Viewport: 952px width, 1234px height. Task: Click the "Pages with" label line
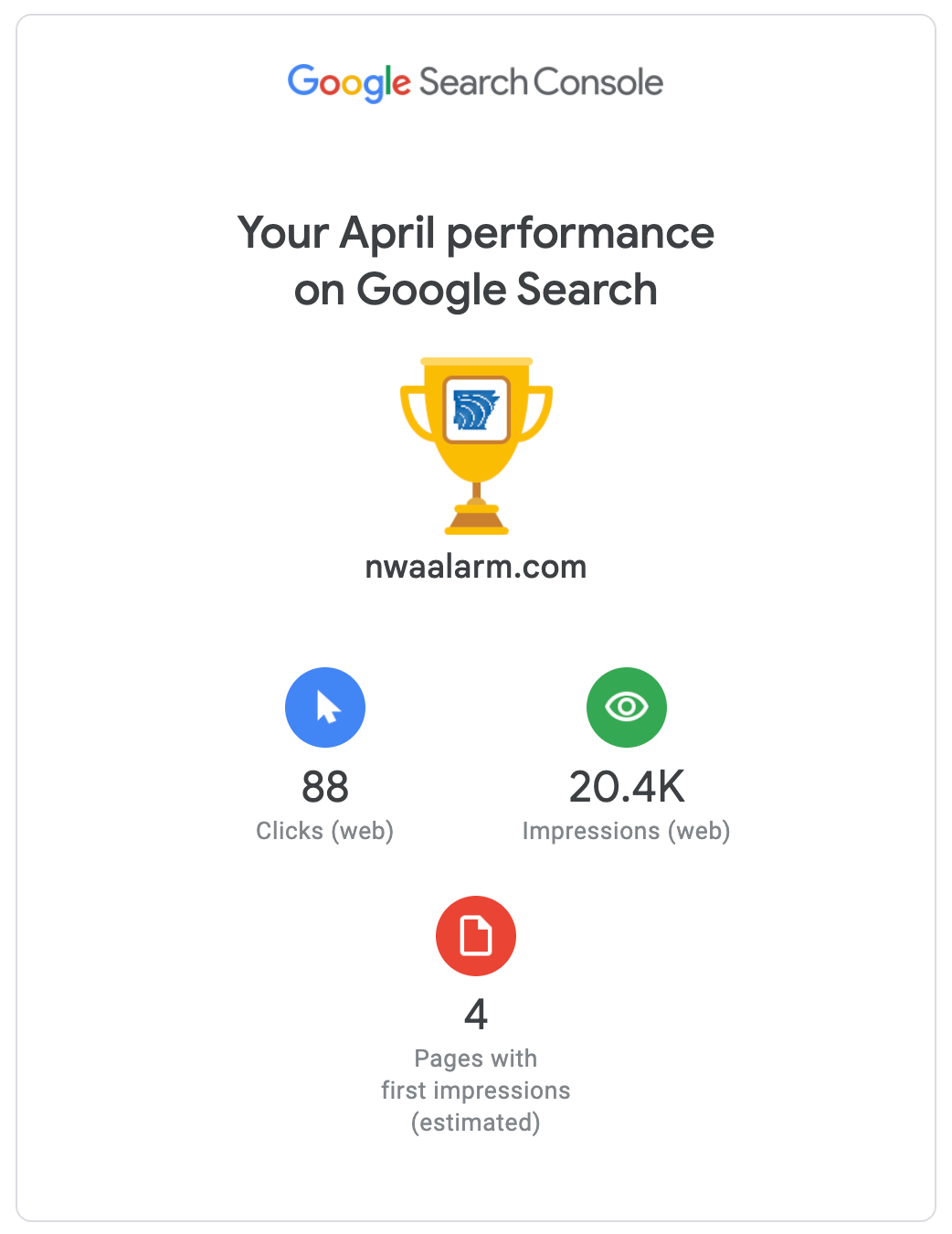point(476,1058)
